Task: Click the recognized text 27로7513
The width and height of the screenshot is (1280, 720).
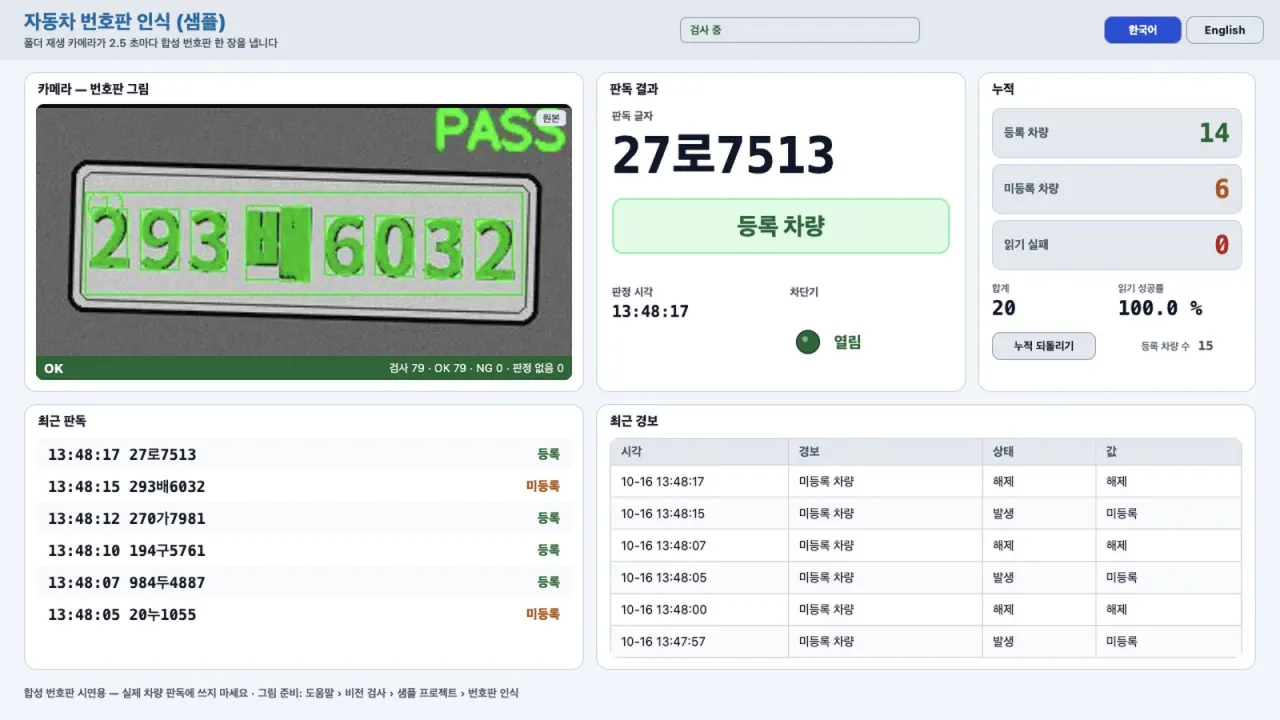Action: [723, 155]
